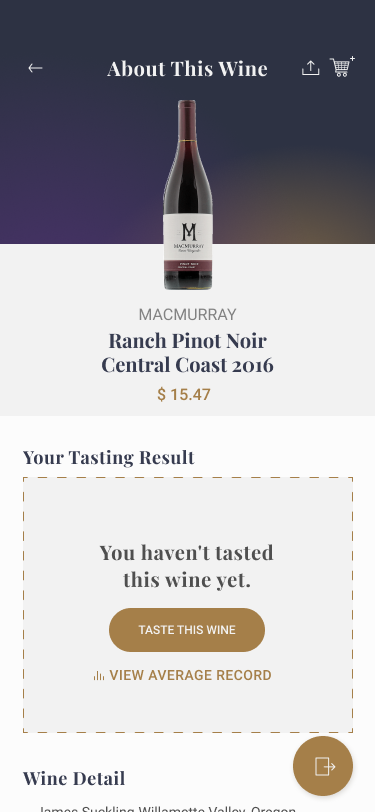Go back using the left arrow icon
375x812 pixels.
[35, 68]
